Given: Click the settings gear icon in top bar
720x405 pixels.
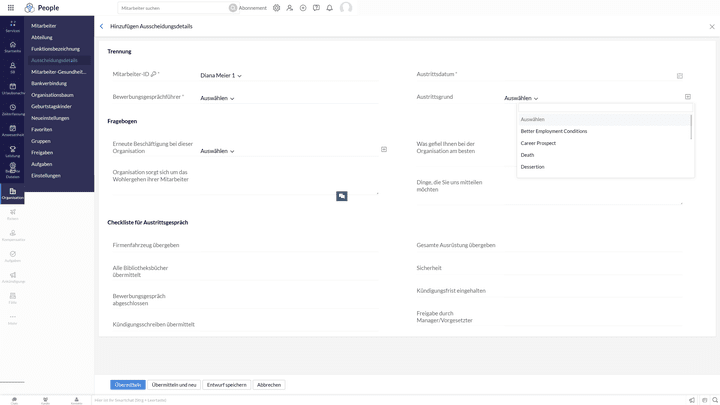Looking at the screenshot, I should (277, 8).
